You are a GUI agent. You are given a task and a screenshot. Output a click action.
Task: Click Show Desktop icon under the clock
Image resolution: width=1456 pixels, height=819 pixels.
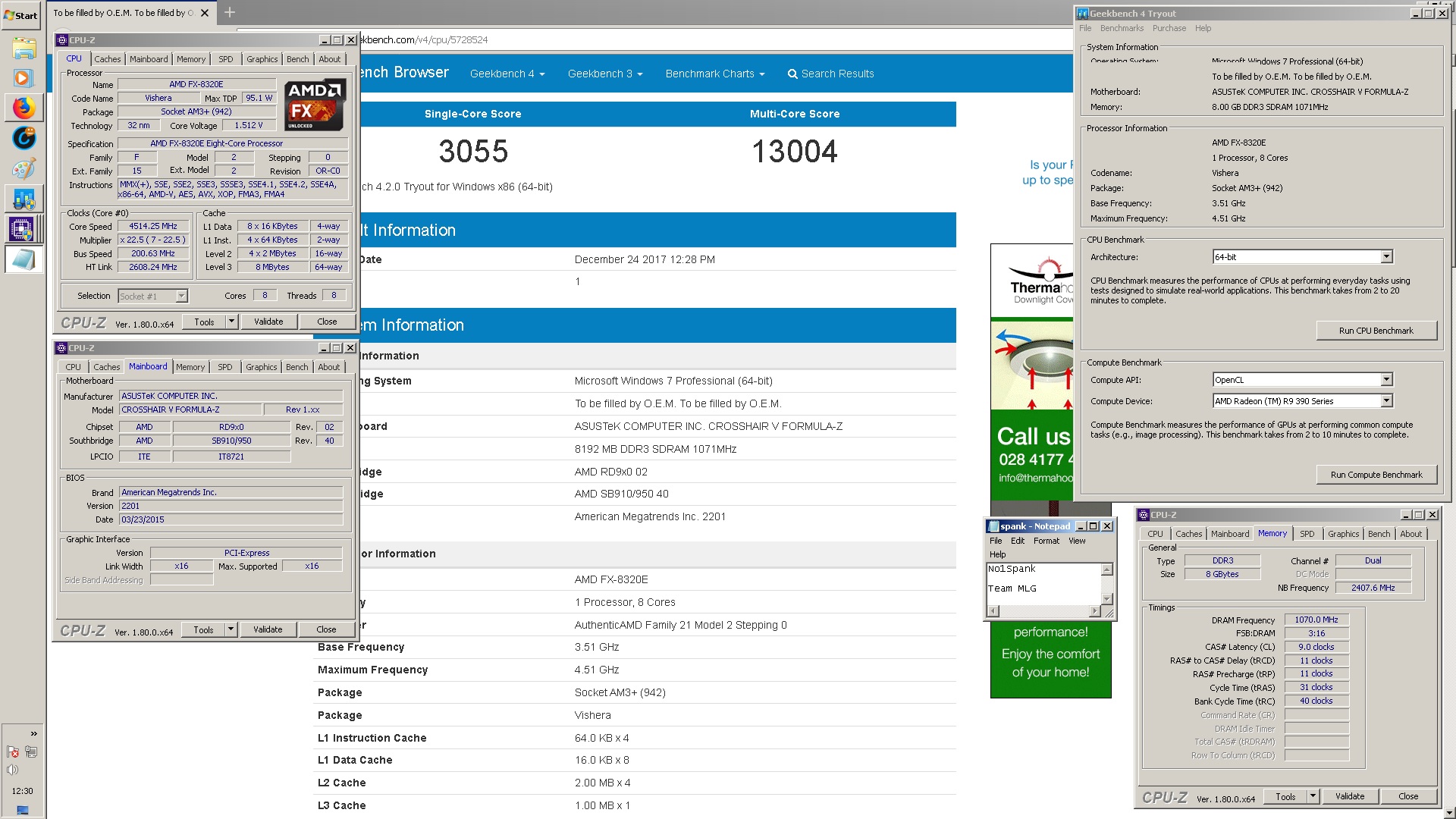point(23,810)
